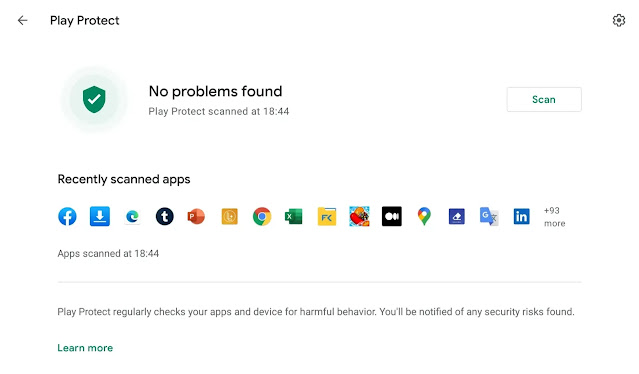Viewport: 639px width, 374px height.
Task: Select the Facebook app icon
Action: pos(67,216)
